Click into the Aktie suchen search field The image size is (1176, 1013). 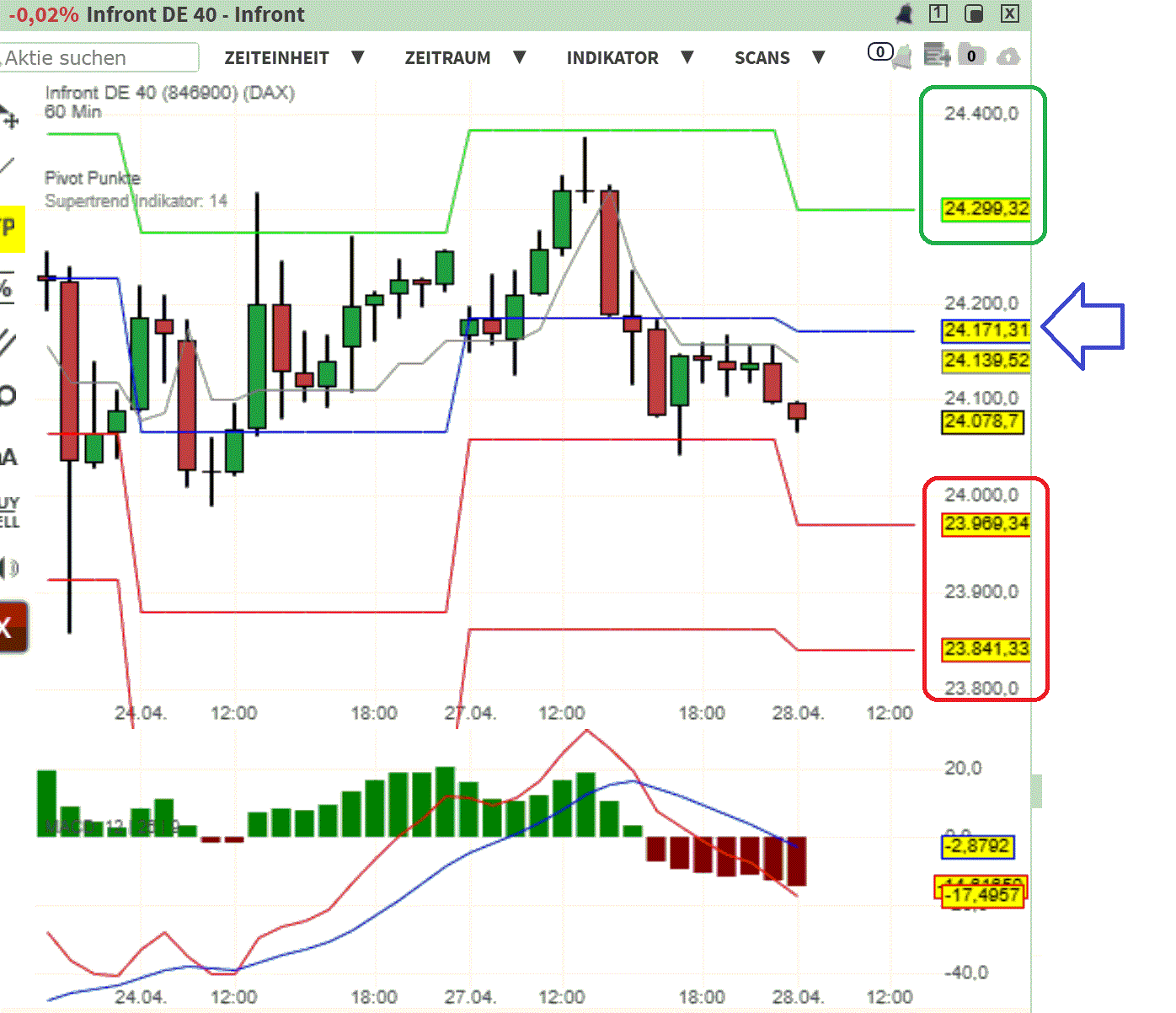point(99,57)
